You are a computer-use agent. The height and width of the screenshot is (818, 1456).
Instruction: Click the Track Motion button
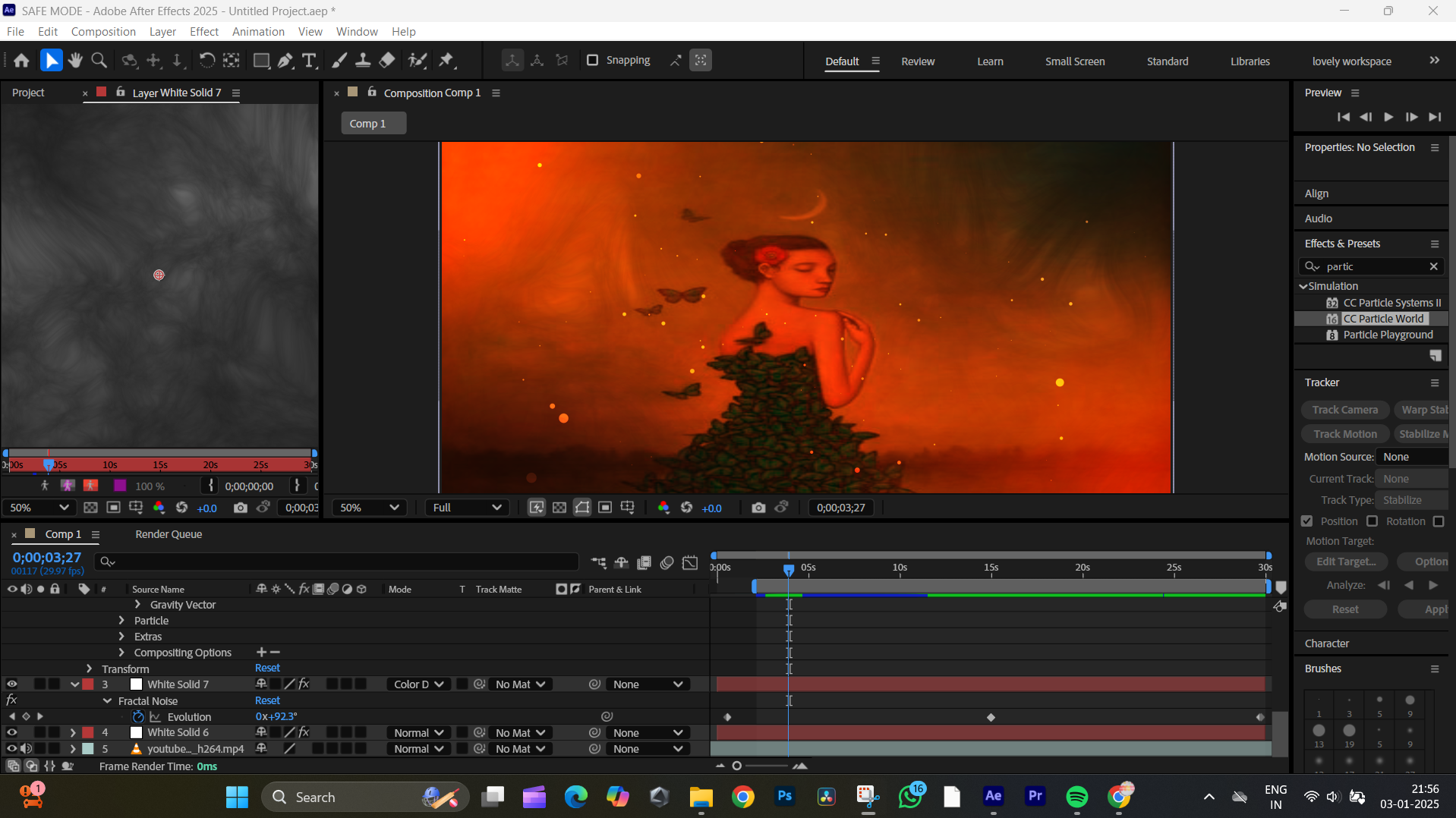point(1345,434)
